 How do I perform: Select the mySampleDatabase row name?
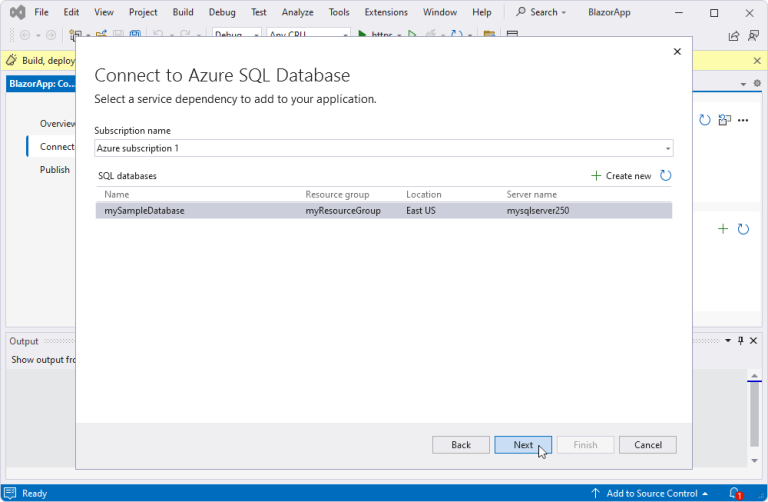(x=144, y=211)
